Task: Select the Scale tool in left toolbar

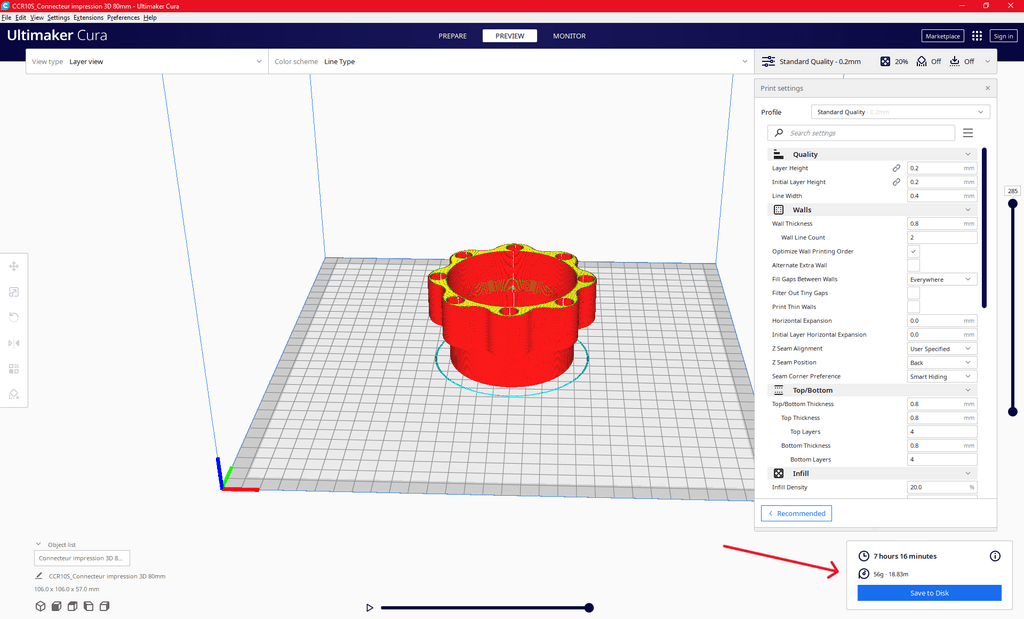Action: (x=14, y=292)
